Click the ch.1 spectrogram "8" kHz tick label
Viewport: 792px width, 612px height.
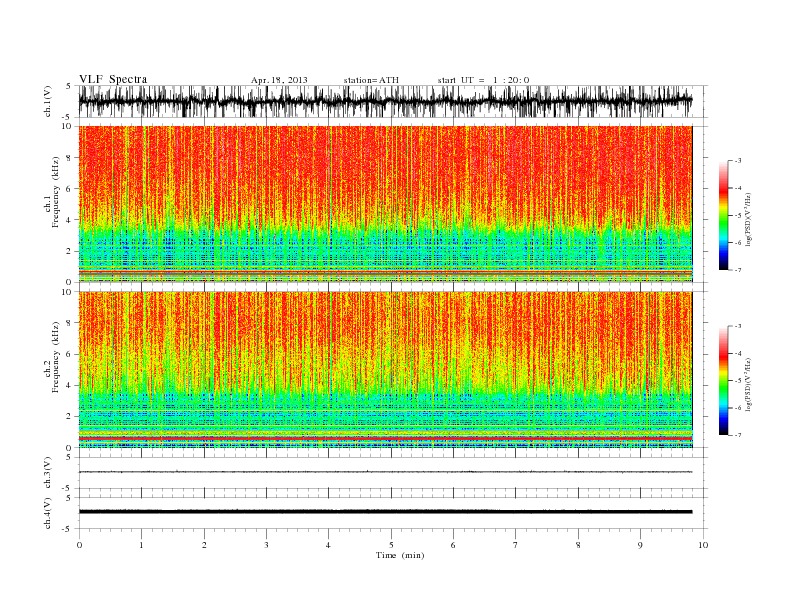(69, 158)
